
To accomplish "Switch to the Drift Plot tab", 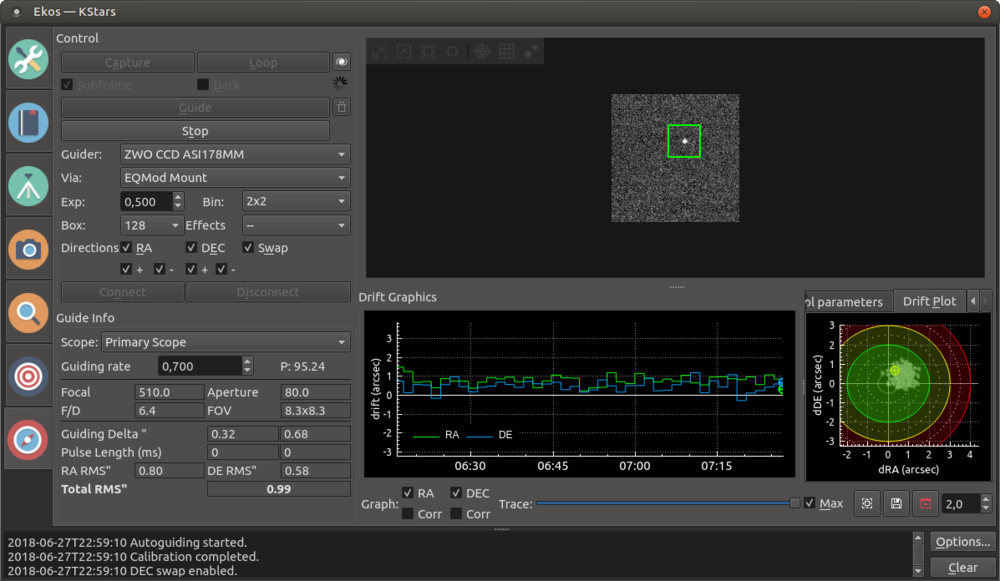I will [x=929, y=301].
